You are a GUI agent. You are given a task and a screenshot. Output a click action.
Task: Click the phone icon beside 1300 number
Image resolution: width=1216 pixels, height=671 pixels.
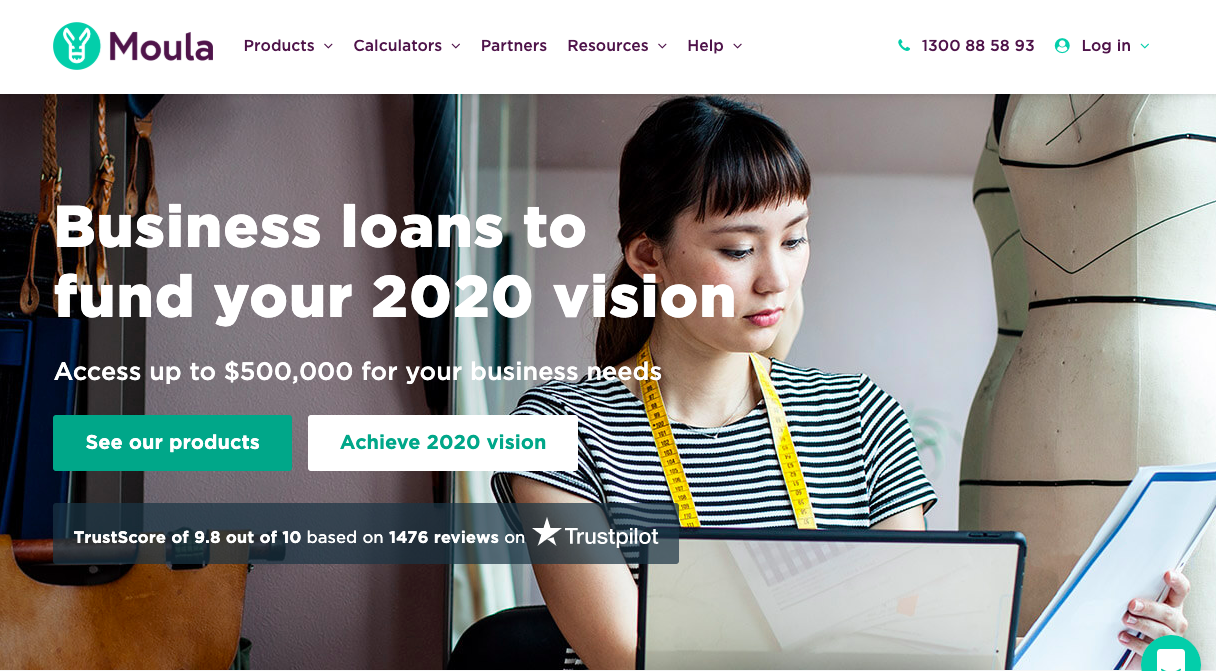904,46
